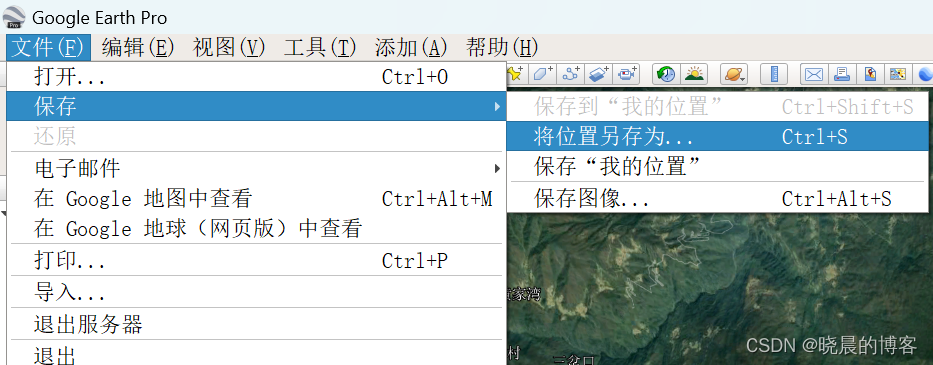
Task: Click the Add Placemark pushpin icon
Action: [x=515, y=74]
